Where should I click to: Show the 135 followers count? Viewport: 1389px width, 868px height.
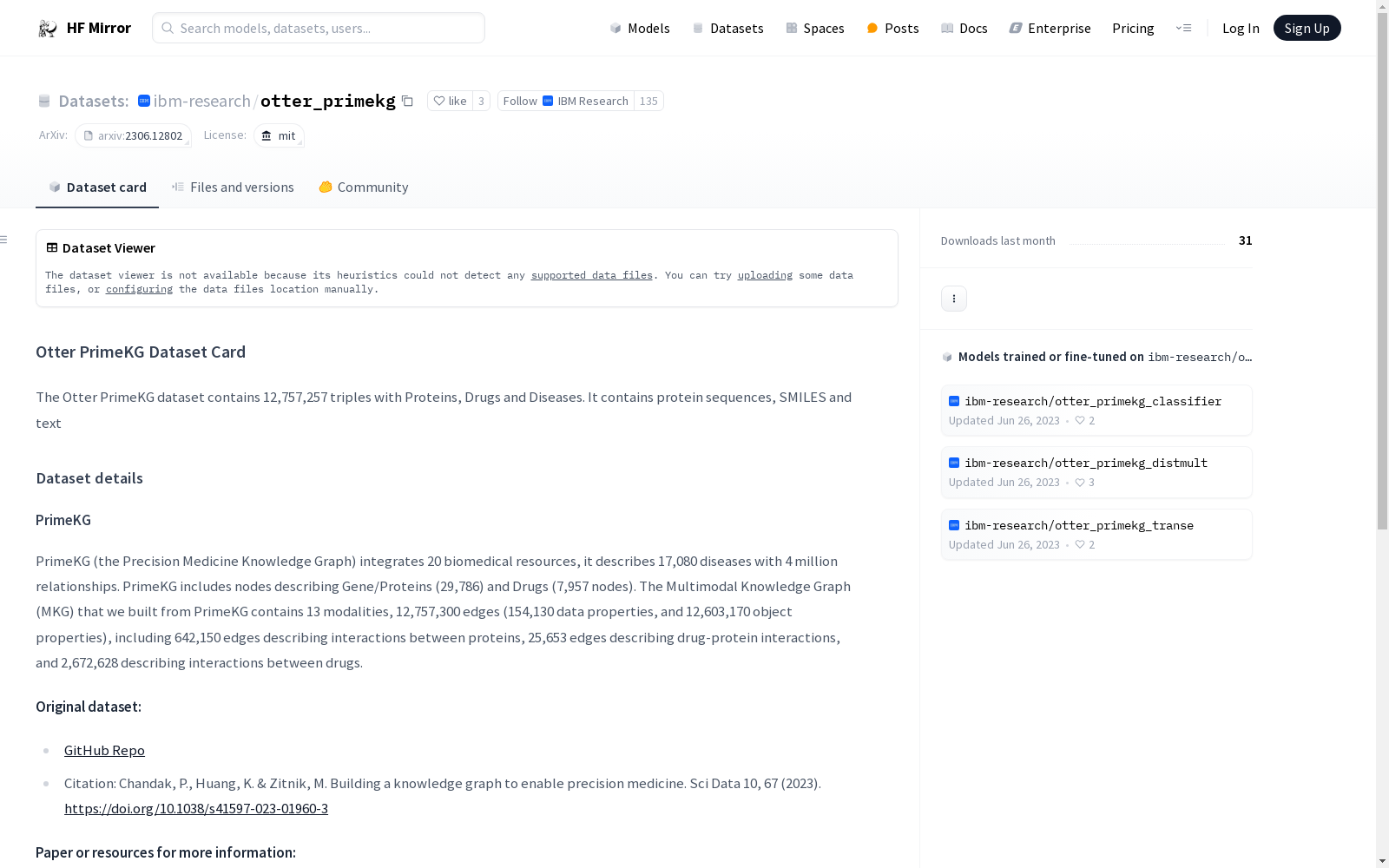tap(648, 101)
